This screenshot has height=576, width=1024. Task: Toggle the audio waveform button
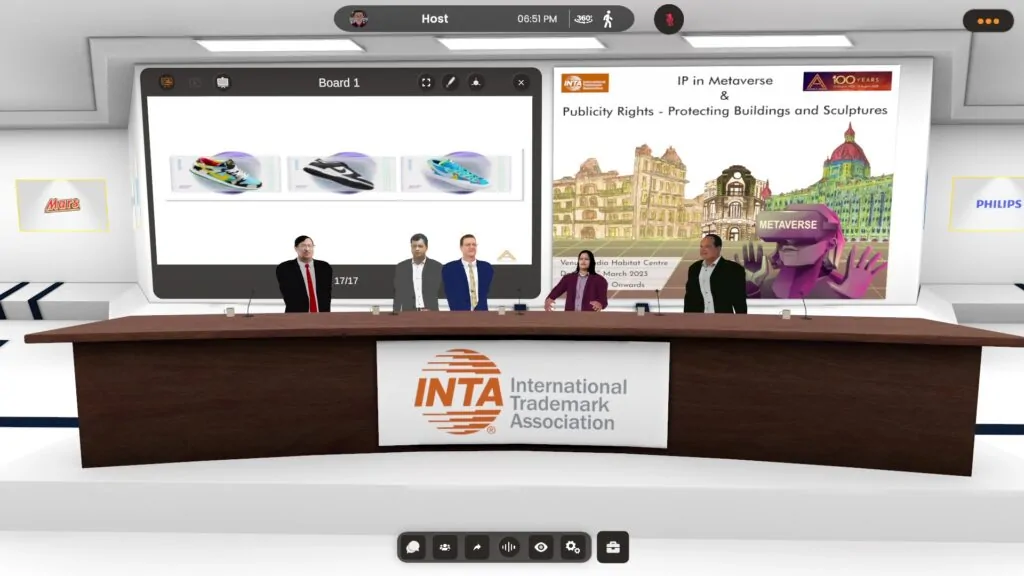[x=509, y=547]
